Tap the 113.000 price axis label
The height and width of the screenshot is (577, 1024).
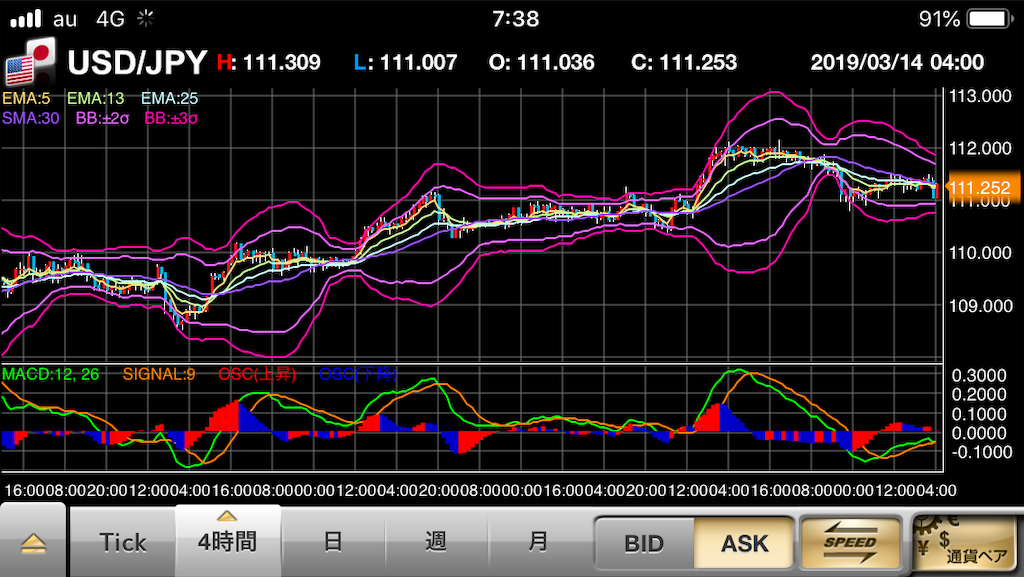pos(980,97)
